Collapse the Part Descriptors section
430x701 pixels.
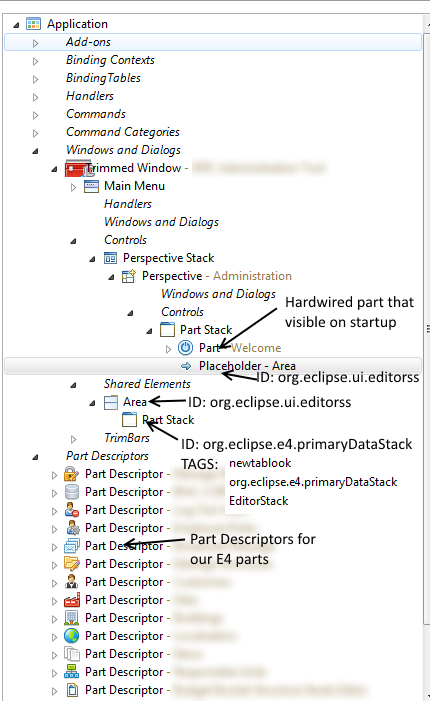click(35, 457)
